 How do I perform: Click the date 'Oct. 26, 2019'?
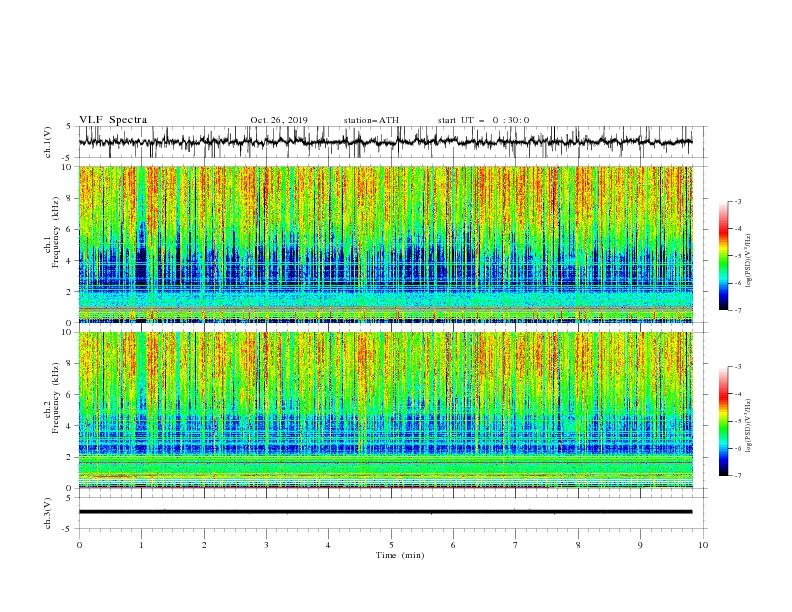point(279,120)
